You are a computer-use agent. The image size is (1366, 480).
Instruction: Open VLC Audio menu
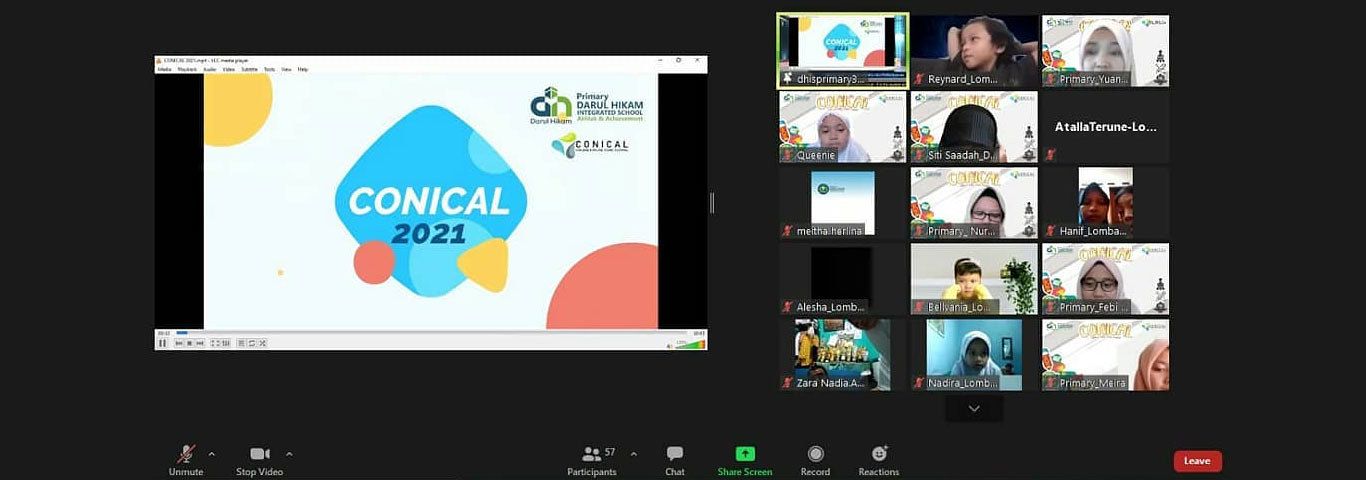(x=210, y=69)
